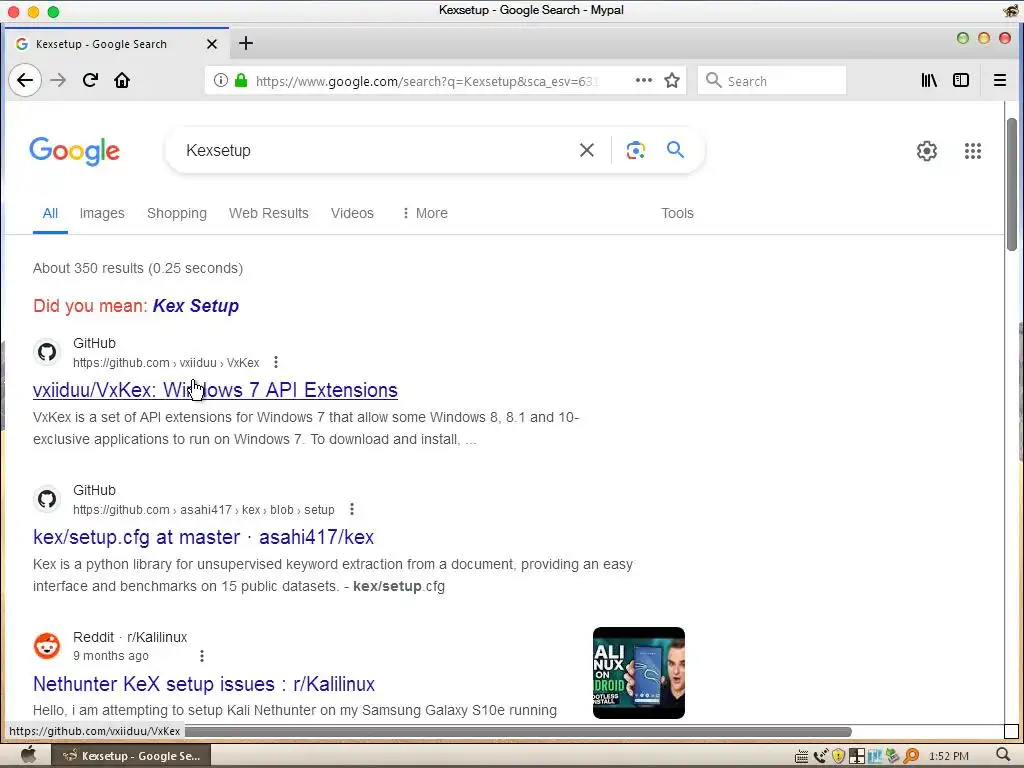1024x768 pixels.
Task: Expand the More search filters menu
Action: [425, 213]
